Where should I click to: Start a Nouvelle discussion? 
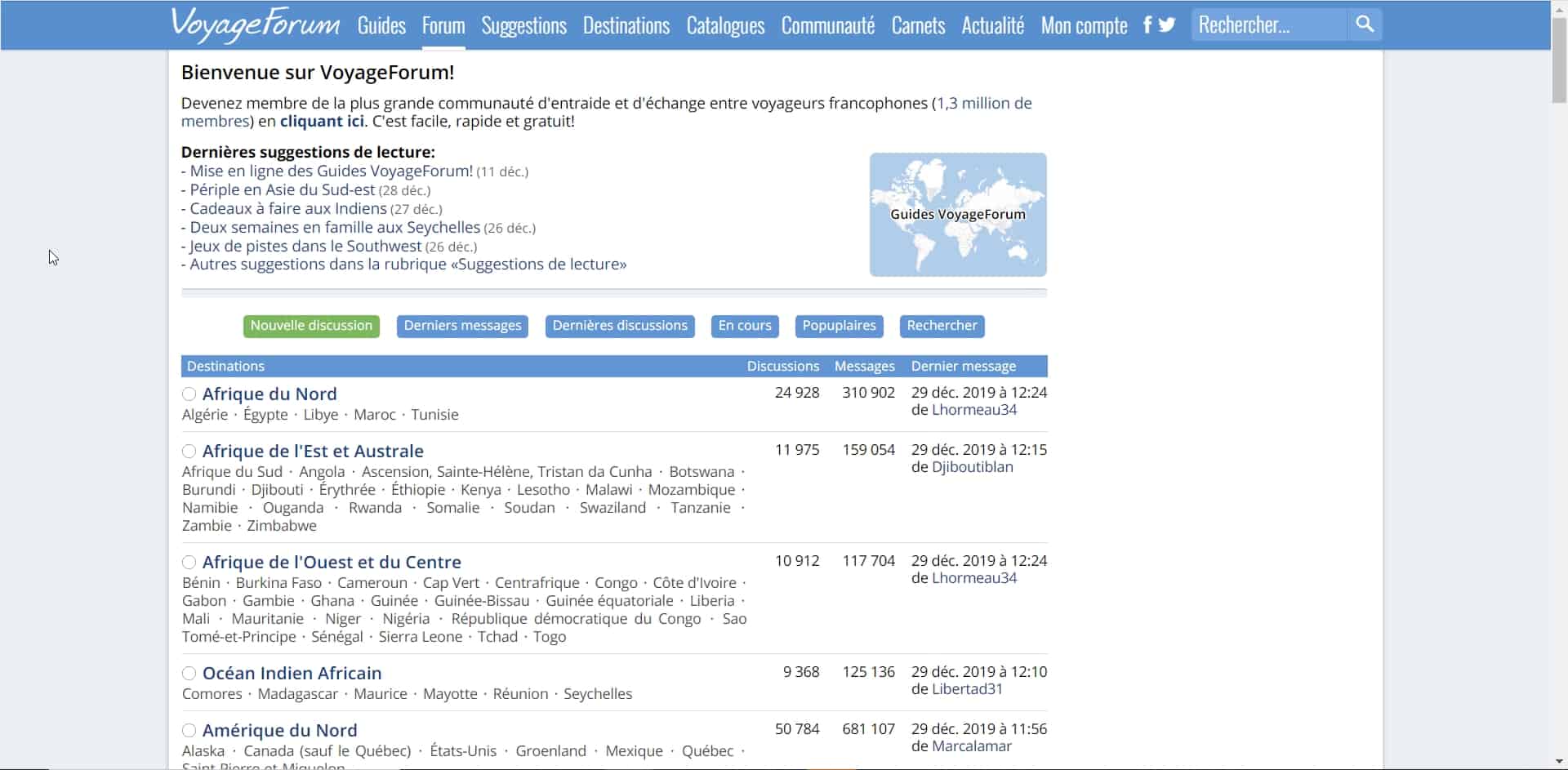(311, 326)
